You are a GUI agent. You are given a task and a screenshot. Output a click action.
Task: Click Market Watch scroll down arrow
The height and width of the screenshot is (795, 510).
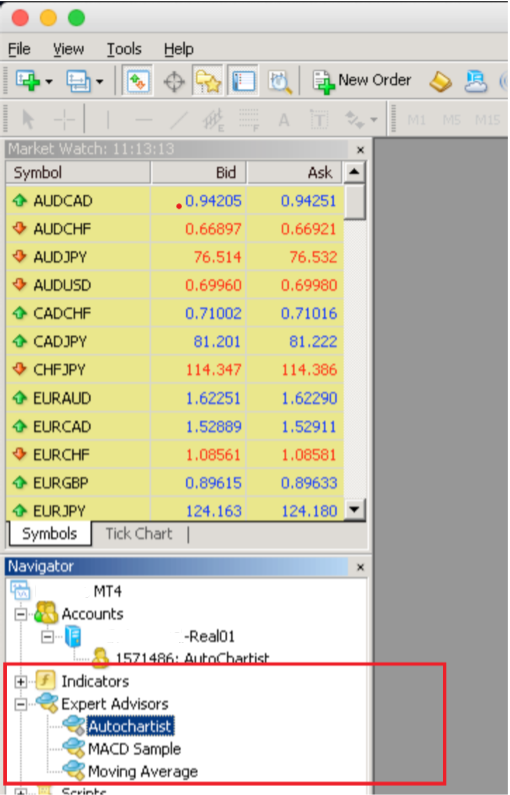(x=354, y=510)
